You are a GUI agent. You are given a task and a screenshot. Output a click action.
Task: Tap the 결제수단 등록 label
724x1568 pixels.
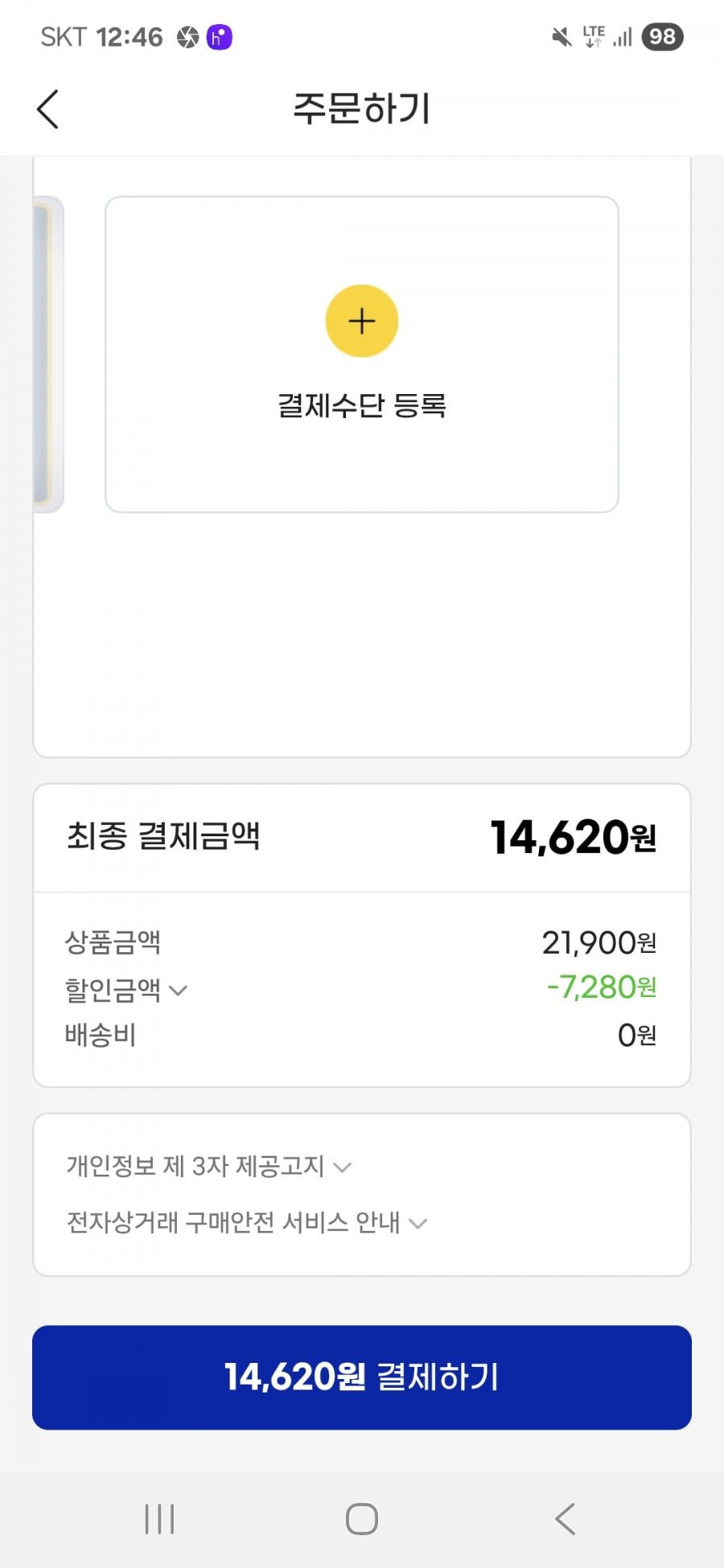(x=362, y=405)
